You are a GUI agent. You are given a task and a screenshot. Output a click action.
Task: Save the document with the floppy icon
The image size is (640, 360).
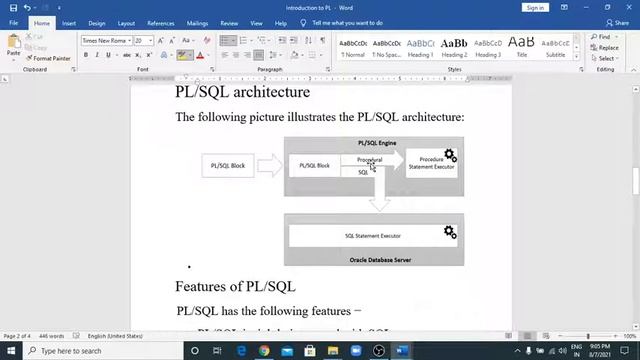click(x=13, y=8)
